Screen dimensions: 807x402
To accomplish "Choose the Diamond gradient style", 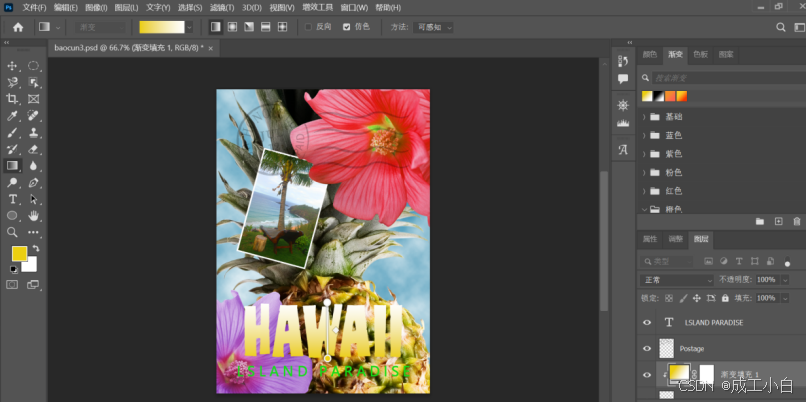I will [x=282, y=27].
